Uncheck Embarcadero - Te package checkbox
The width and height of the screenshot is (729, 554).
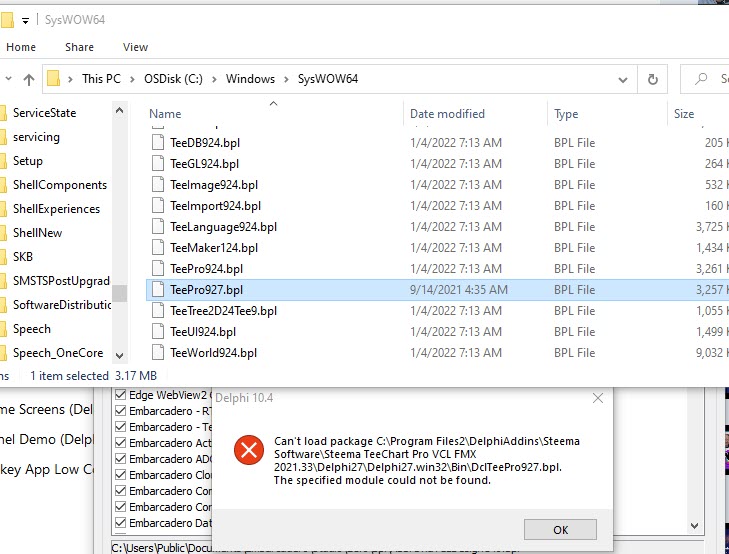tap(120, 427)
